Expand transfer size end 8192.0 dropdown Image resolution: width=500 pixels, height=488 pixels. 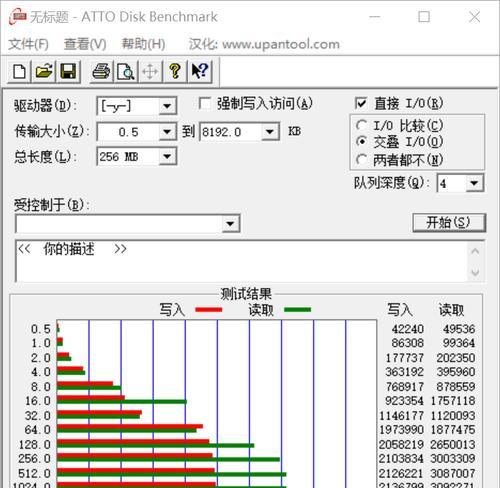[x=270, y=132]
